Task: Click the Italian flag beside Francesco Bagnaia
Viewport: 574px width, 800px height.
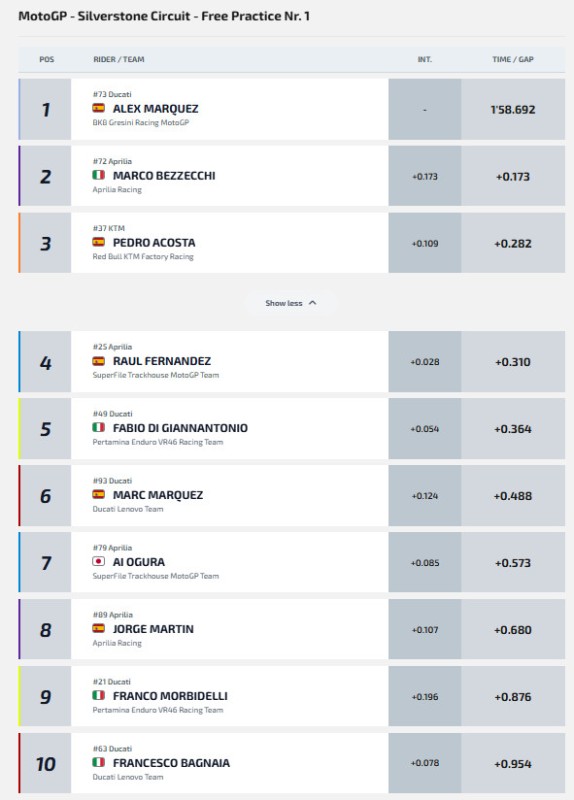Action: point(98,762)
